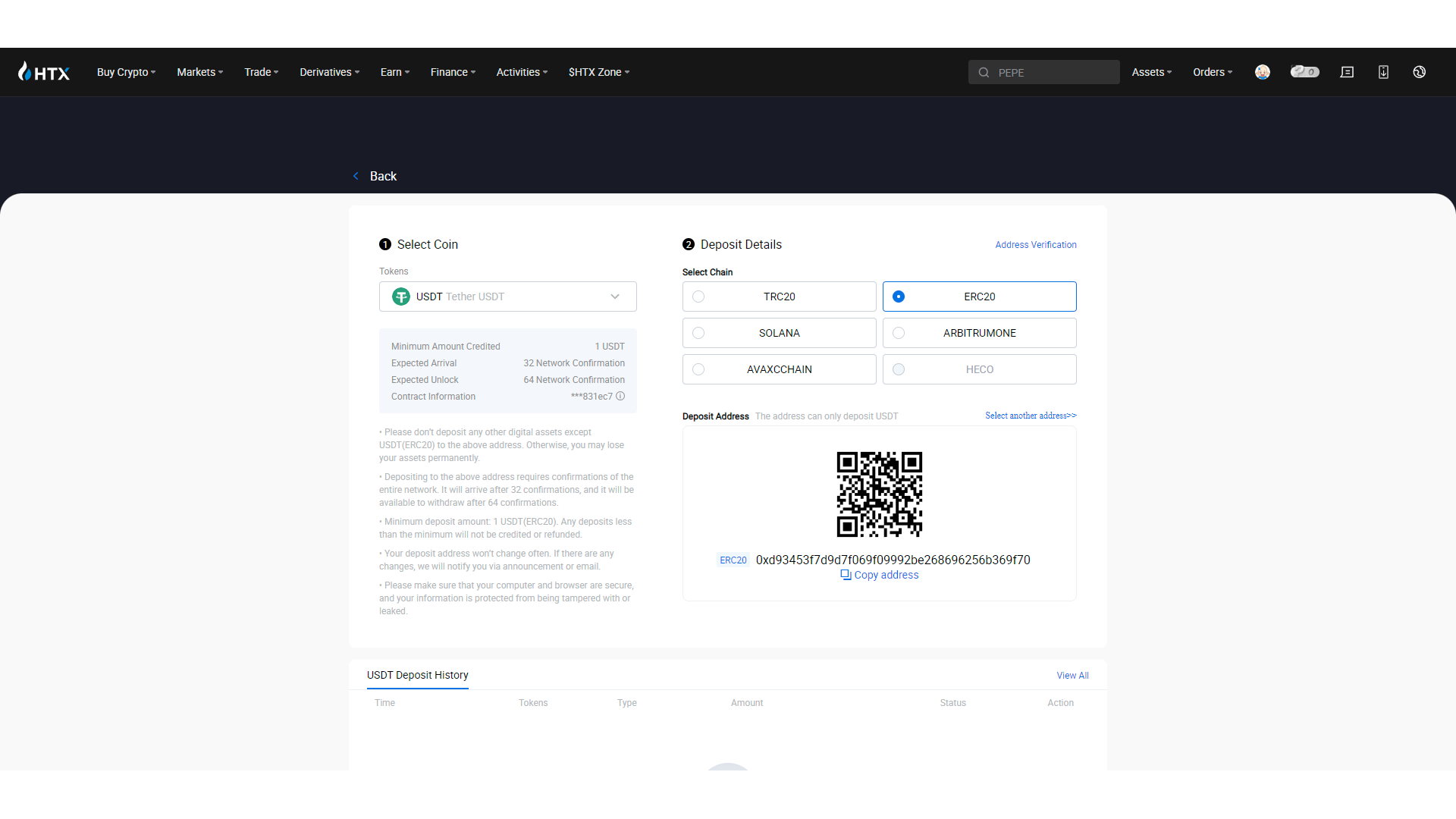This screenshot has width=1456, height=819.
Task: Select the HECO chain option
Action: coord(980,369)
